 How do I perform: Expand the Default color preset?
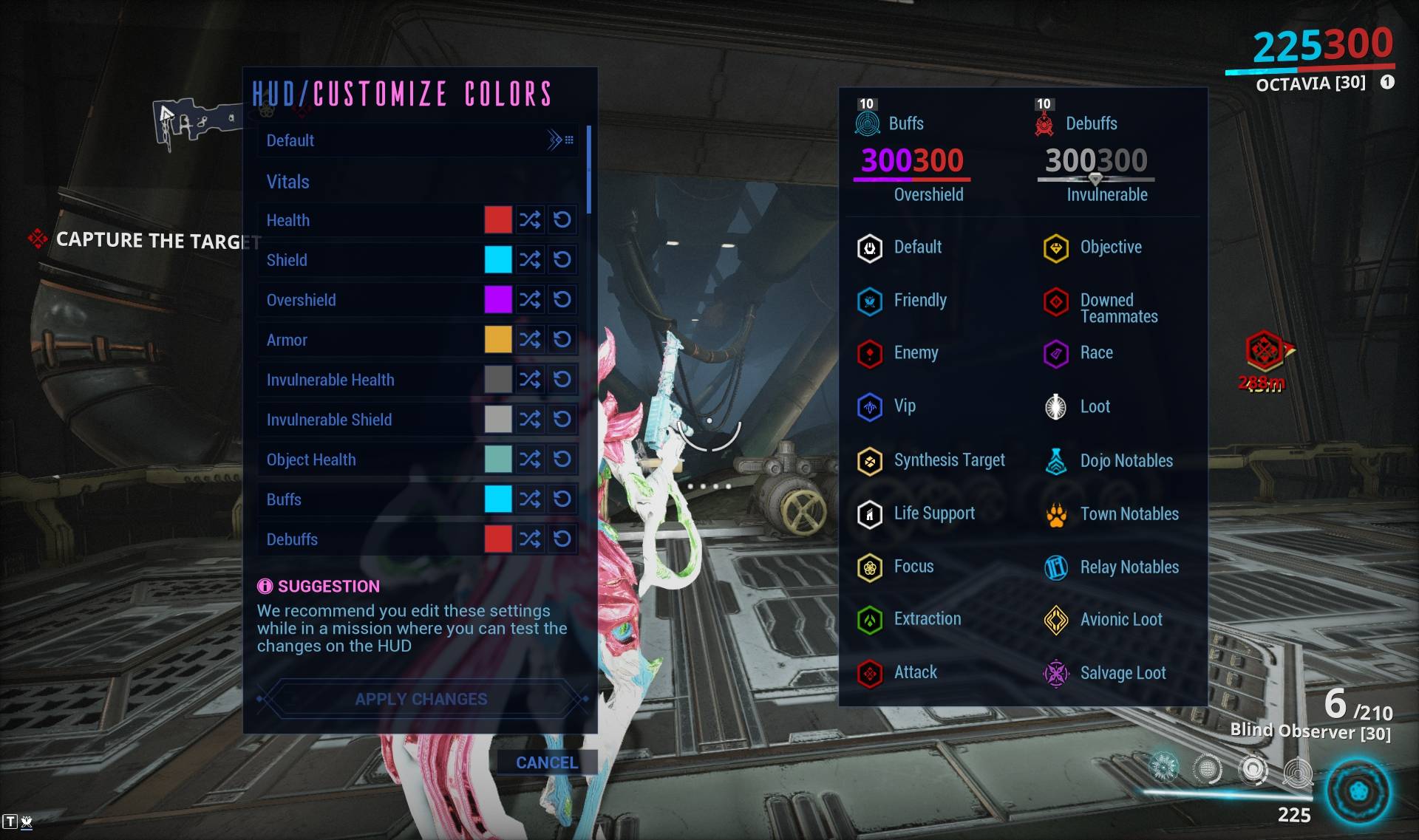(x=555, y=139)
